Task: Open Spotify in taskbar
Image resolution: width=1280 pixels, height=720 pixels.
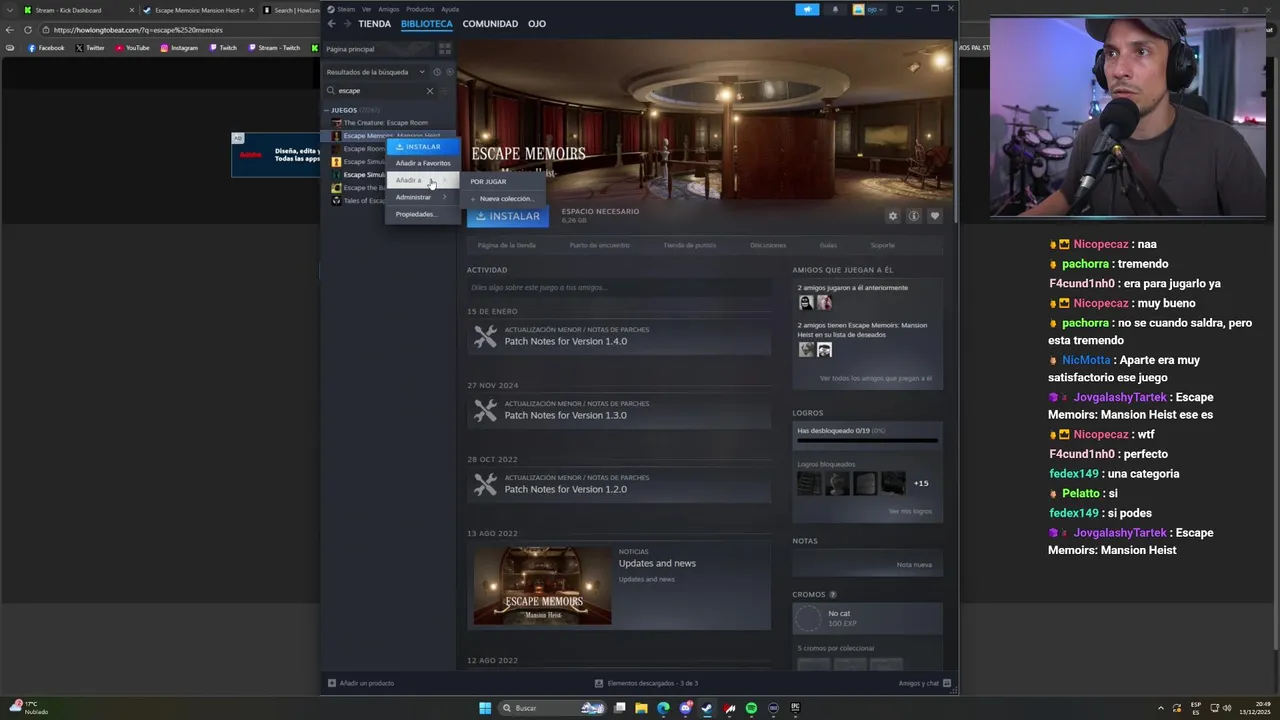Action: [751, 708]
